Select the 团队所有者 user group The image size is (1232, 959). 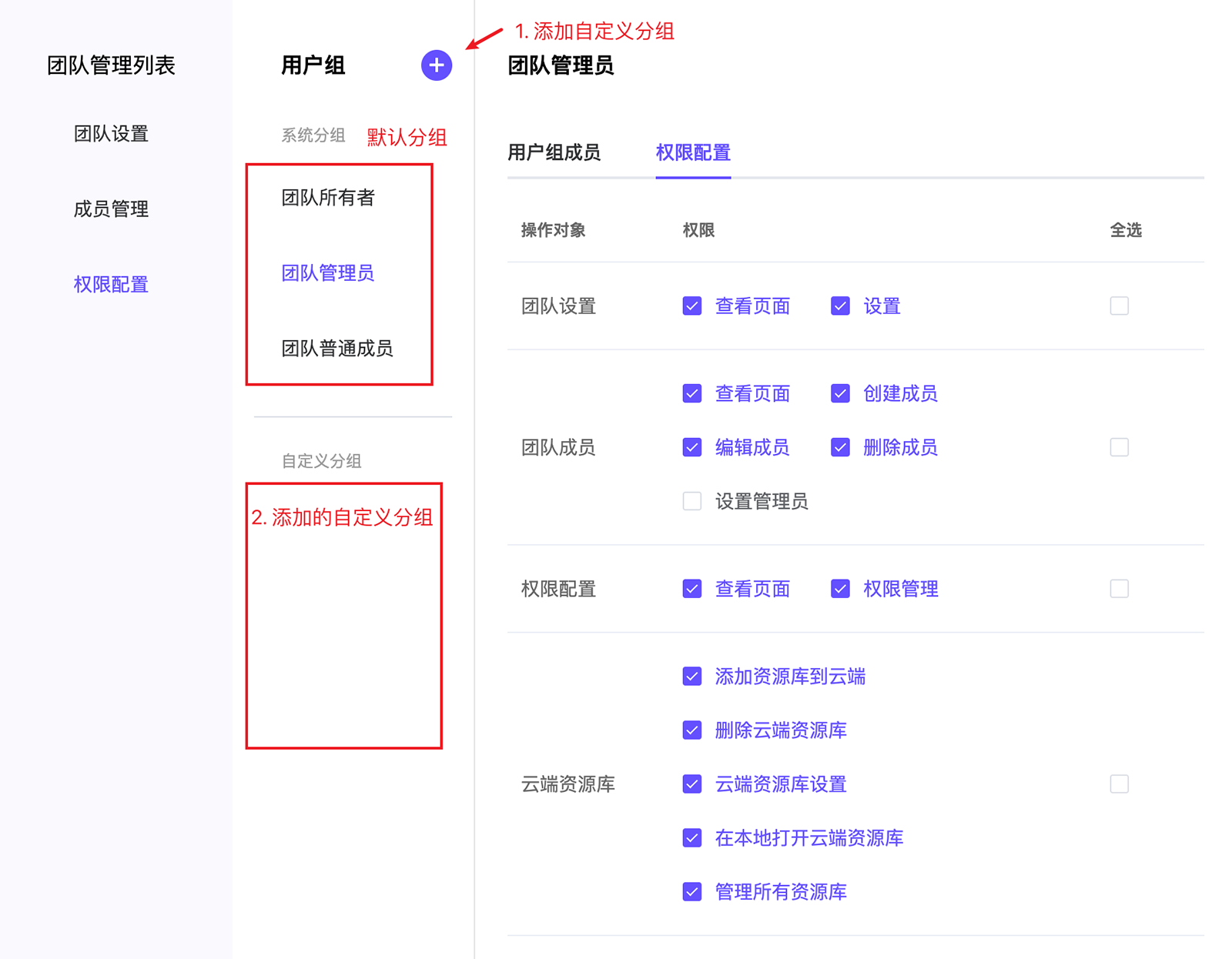click(328, 198)
